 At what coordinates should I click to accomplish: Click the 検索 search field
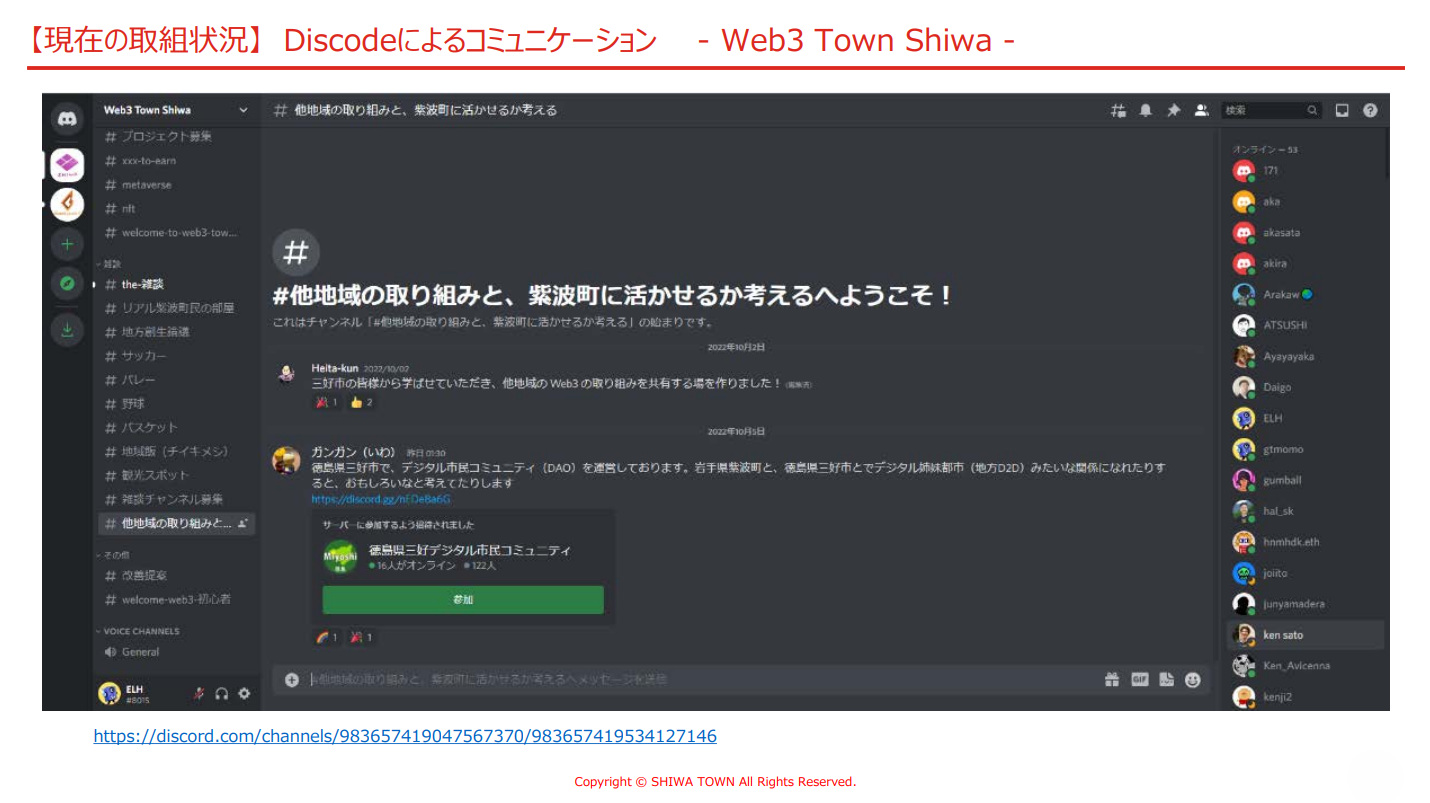pos(1272,110)
